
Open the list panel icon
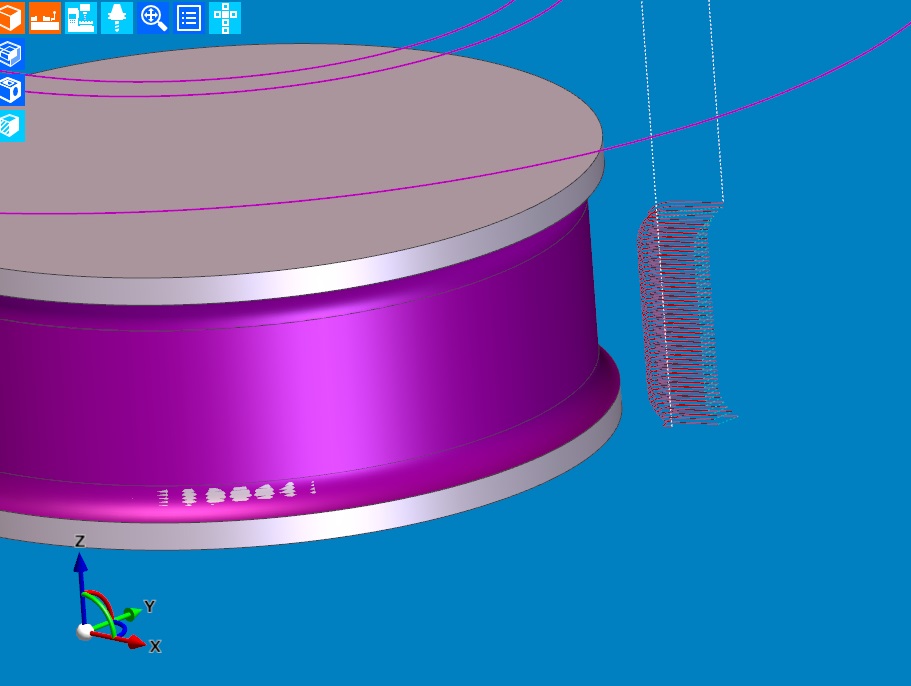(x=189, y=17)
